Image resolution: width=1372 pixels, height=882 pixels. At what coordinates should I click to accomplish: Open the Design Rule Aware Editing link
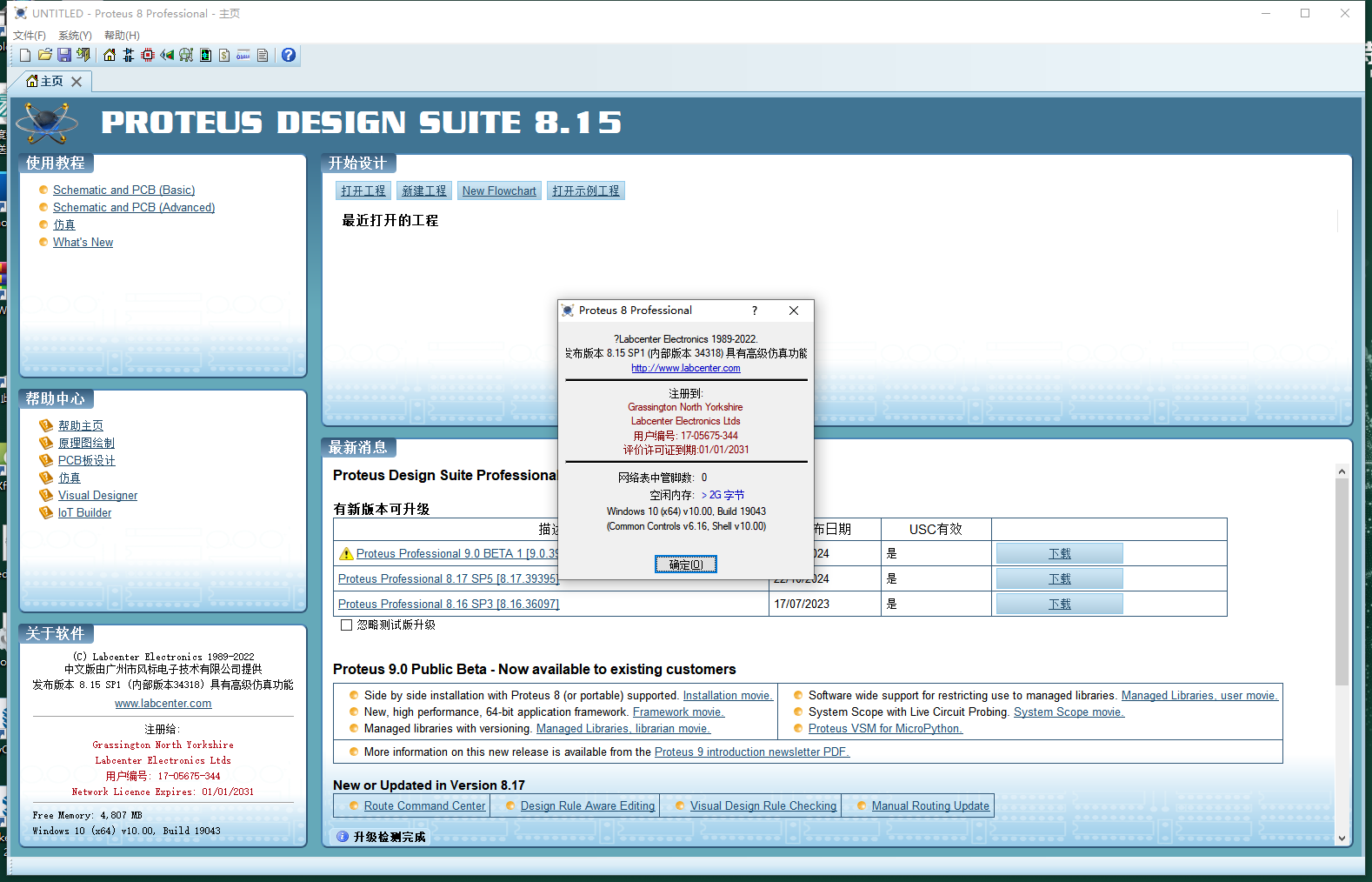pos(588,805)
